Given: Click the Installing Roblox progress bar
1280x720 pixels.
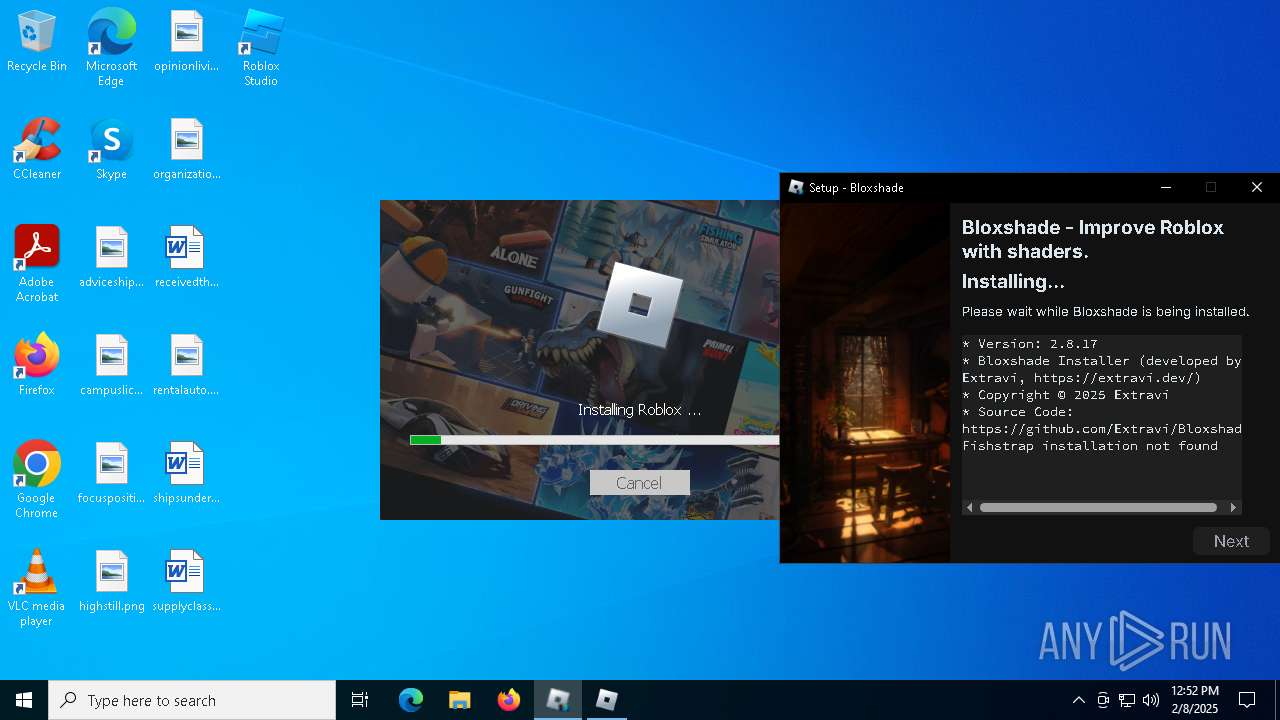Looking at the screenshot, I should click(594, 440).
